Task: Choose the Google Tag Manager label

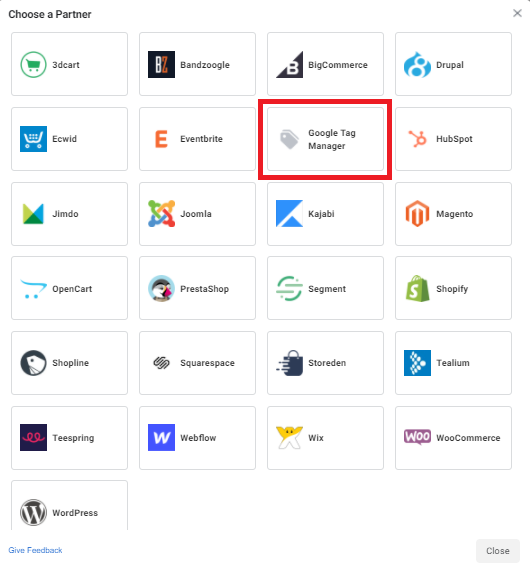Action: coord(332,139)
